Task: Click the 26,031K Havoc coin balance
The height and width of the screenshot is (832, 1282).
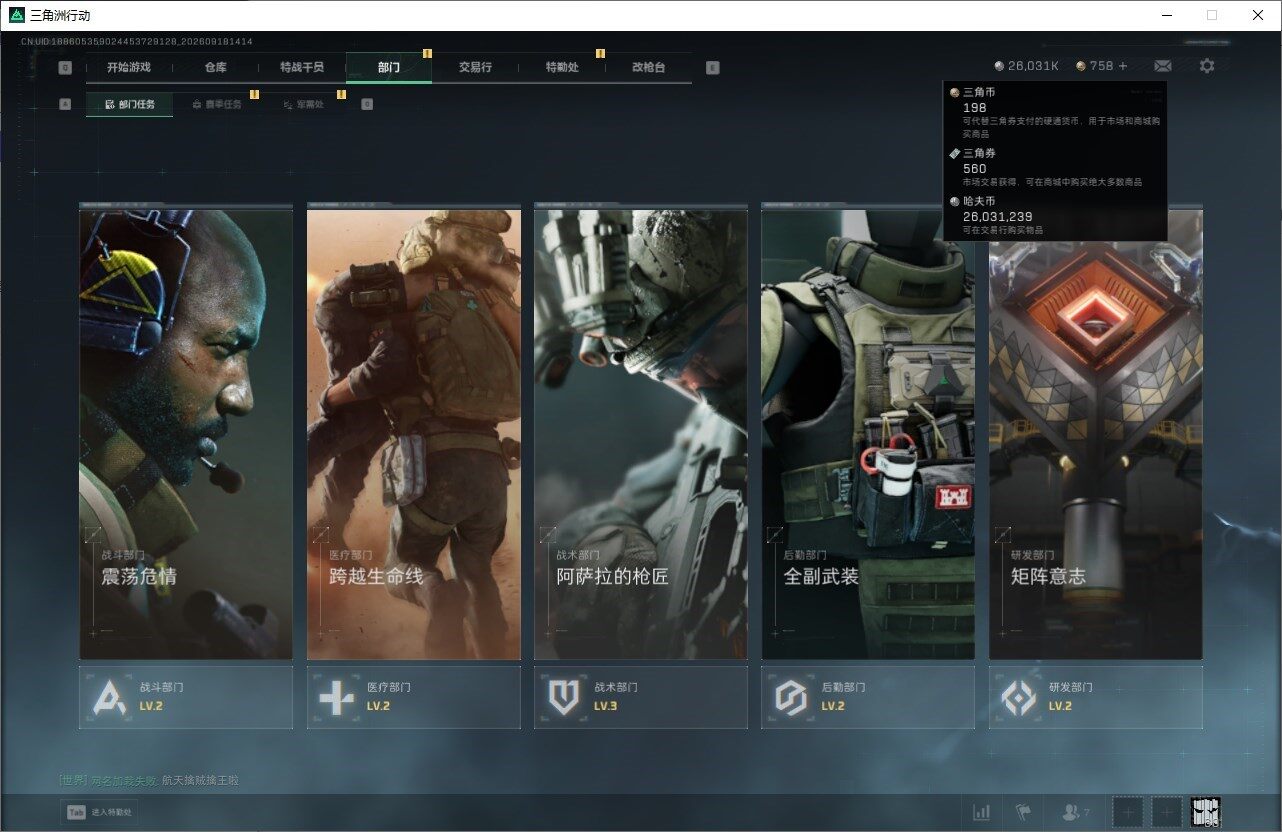Action: click(1026, 66)
